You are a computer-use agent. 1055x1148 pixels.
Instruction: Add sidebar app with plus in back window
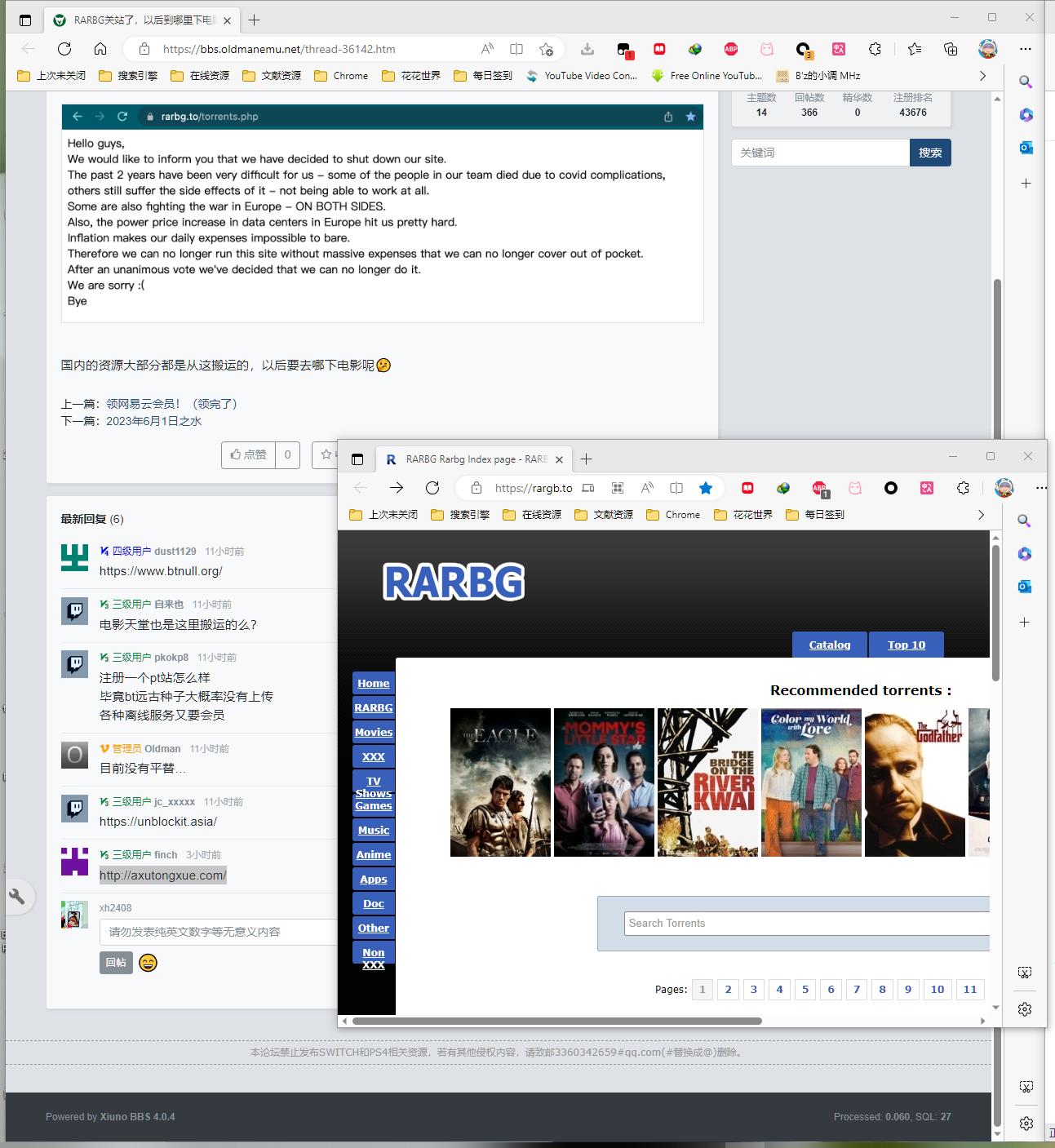(x=1026, y=184)
